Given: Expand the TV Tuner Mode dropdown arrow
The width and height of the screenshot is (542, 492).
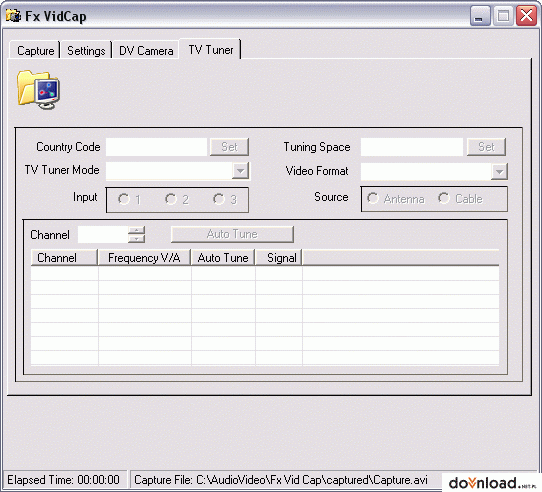Looking at the screenshot, I should click(x=240, y=171).
